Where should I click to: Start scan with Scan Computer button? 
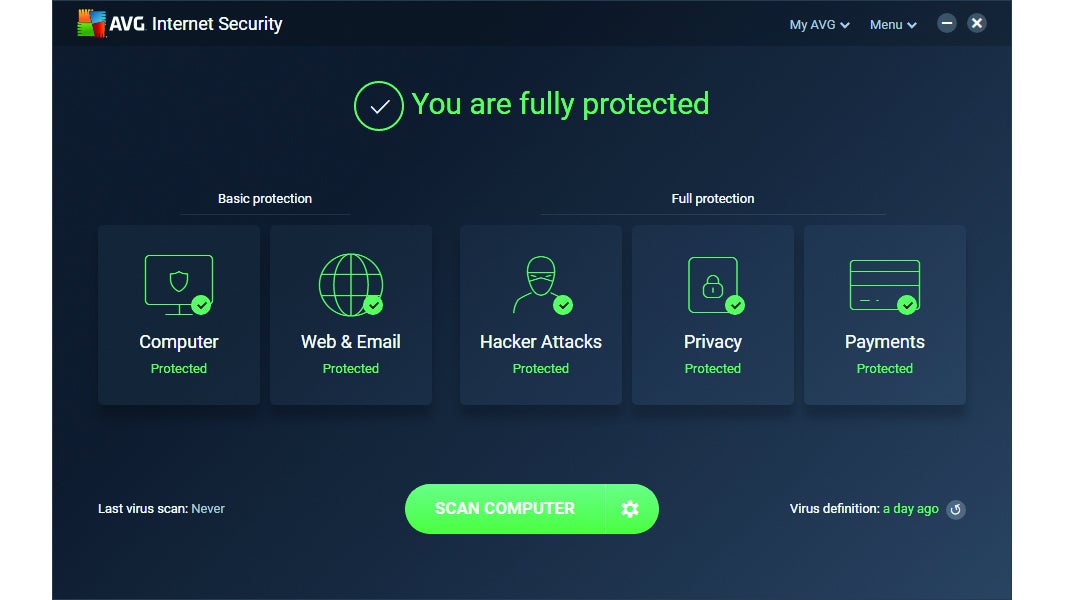click(505, 509)
